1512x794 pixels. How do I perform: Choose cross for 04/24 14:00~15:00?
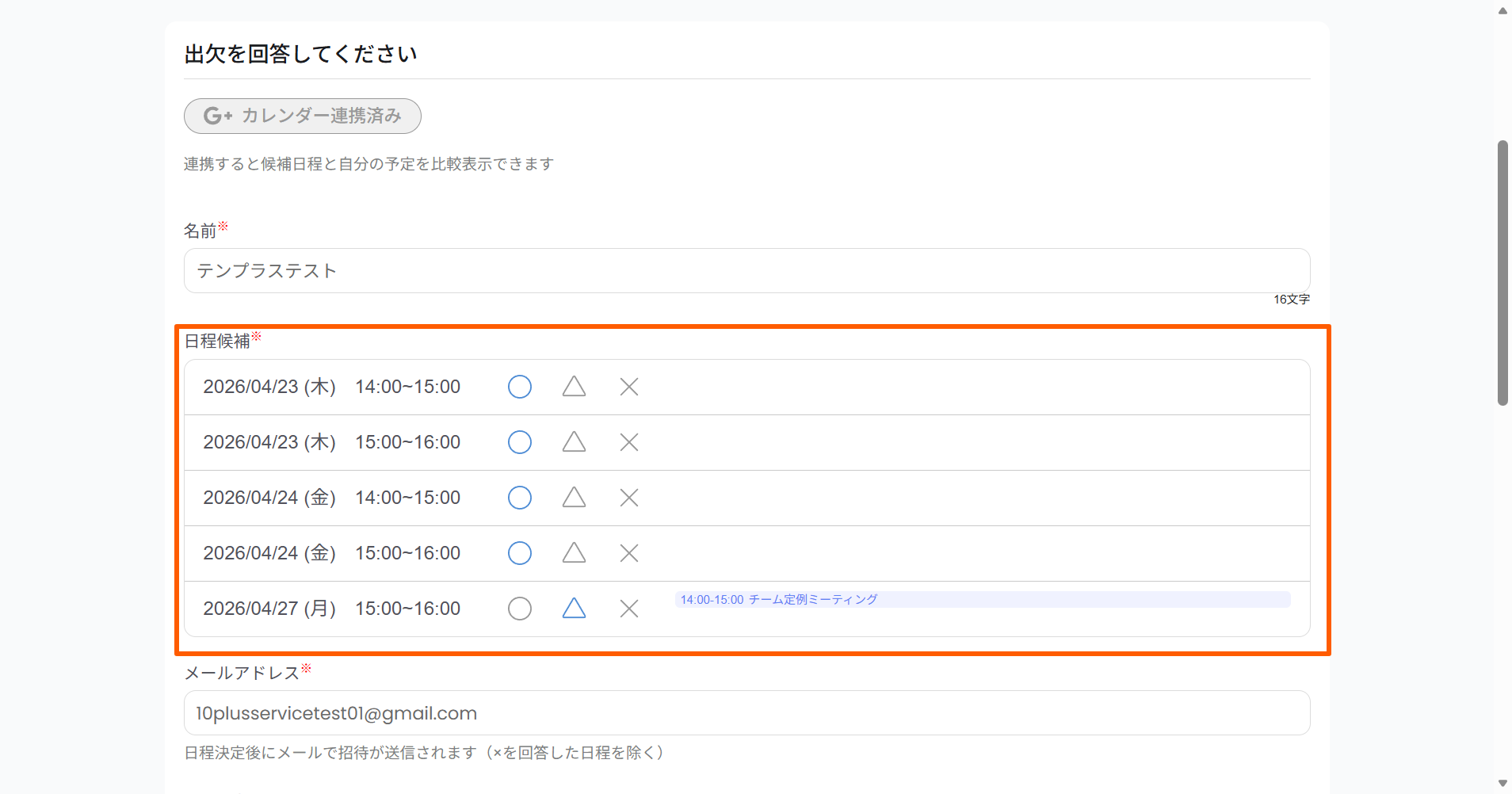[x=629, y=498]
